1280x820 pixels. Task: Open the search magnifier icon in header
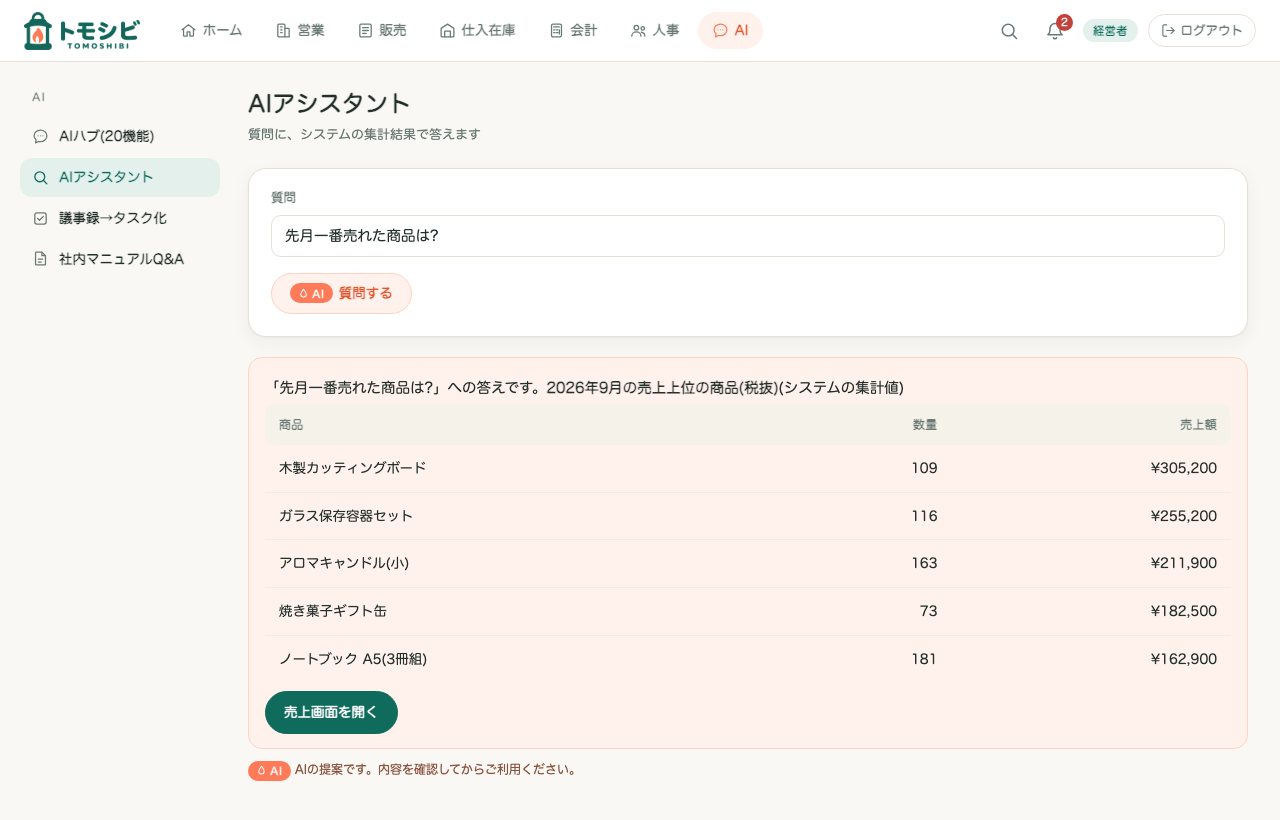click(x=1009, y=31)
